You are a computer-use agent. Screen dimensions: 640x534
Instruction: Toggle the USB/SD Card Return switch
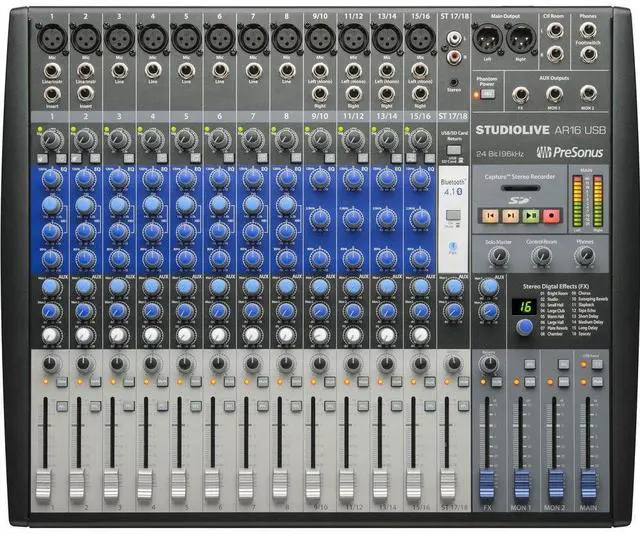tap(453, 150)
